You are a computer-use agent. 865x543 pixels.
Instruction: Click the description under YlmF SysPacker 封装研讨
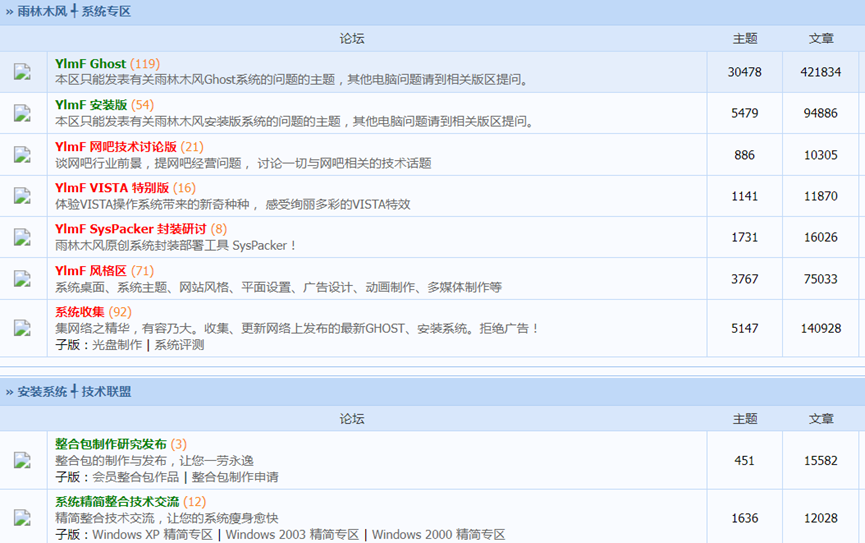pos(176,246)
